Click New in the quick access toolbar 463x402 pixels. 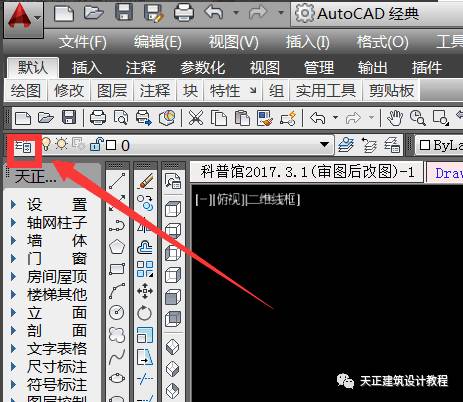(x=64, y=14)
